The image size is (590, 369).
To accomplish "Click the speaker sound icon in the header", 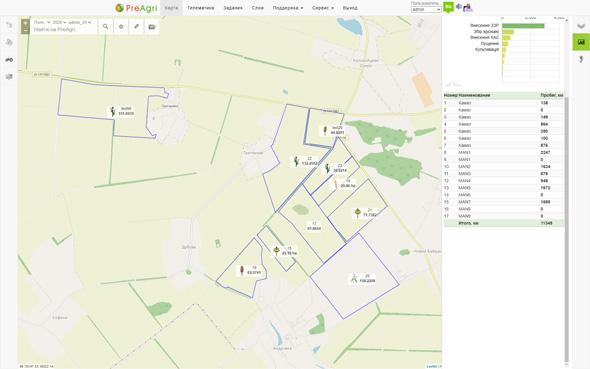I will pyautogui.click(x=458, y=6).
